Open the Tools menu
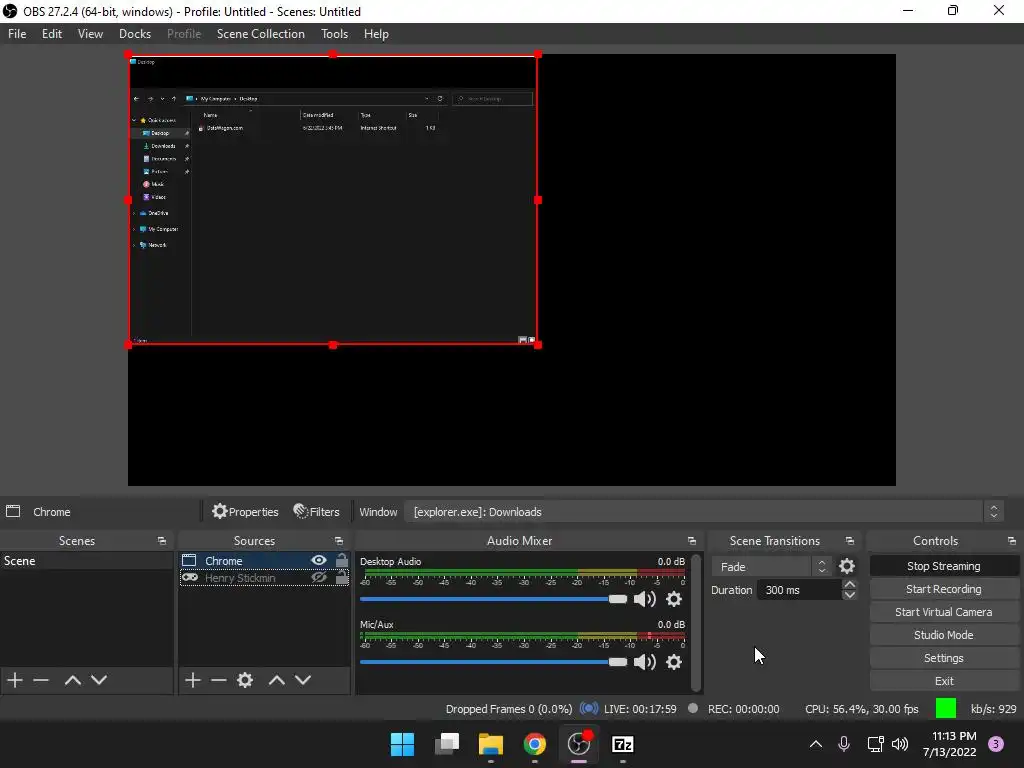Image resolution: width=1024 pixels, height=768 pixels. (x=334, y=34)
